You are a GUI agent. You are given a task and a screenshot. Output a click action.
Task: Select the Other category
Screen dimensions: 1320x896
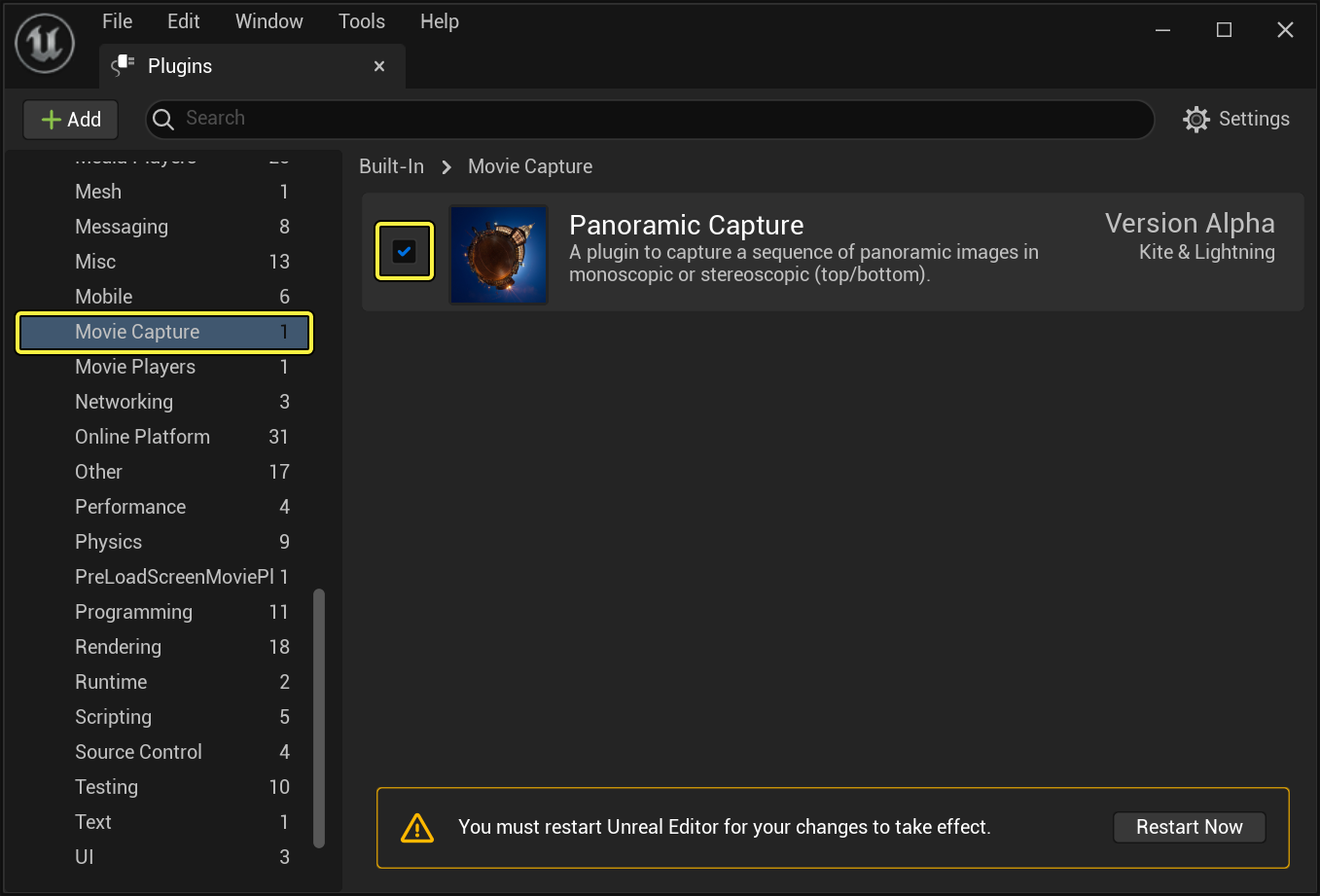(x=164, y=472)
